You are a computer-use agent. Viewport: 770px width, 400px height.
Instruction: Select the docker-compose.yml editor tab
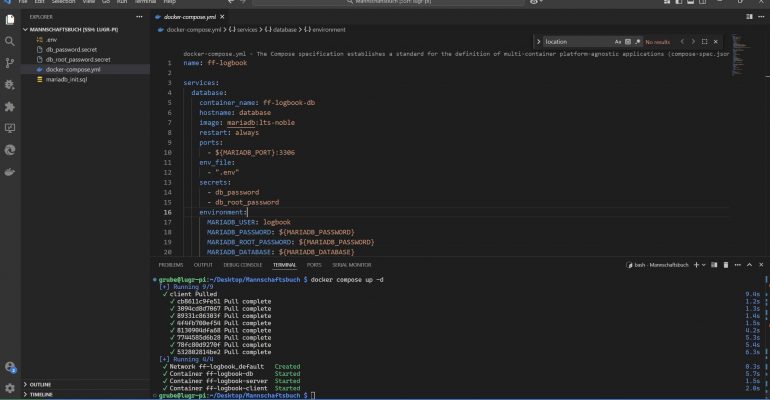(190, 17)
